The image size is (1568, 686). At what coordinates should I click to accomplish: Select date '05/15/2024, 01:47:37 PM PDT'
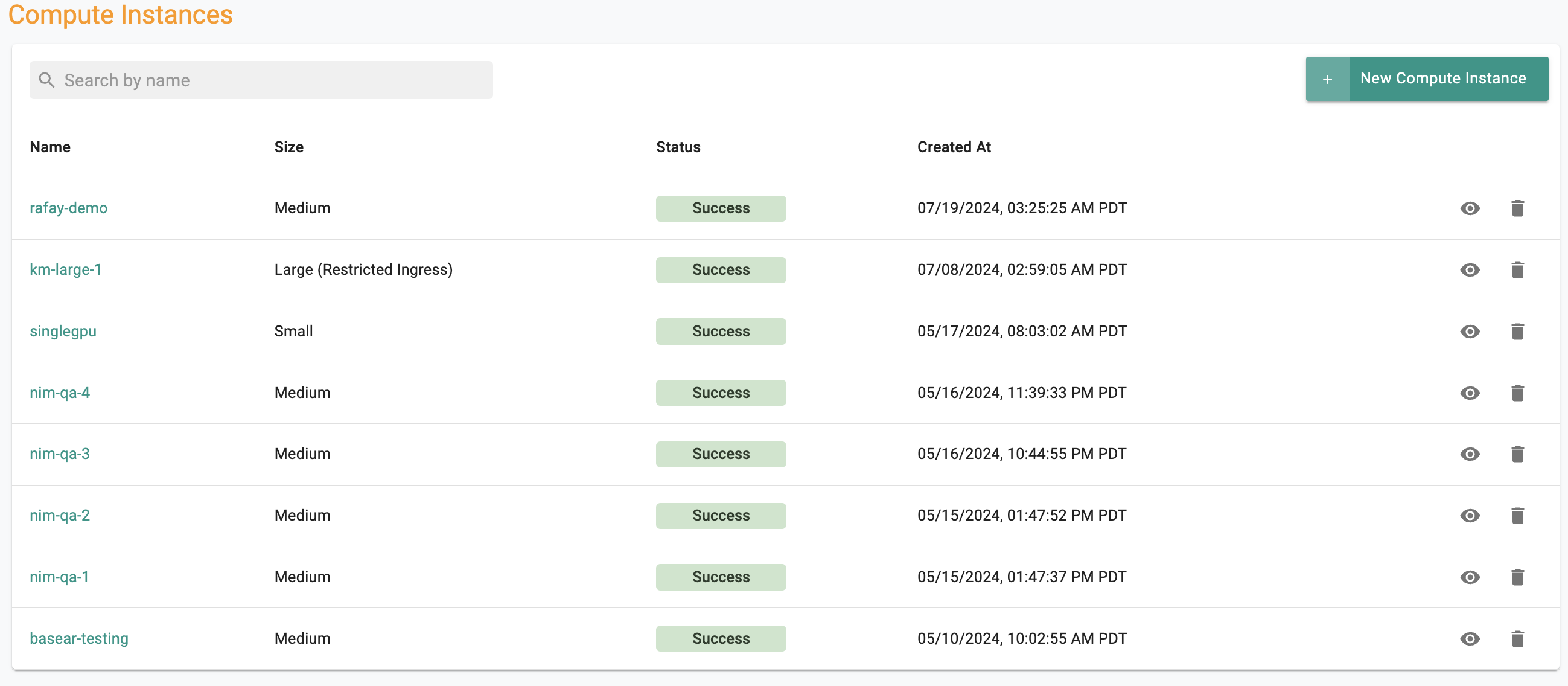pyautogui.click(x=1022, y=576)
